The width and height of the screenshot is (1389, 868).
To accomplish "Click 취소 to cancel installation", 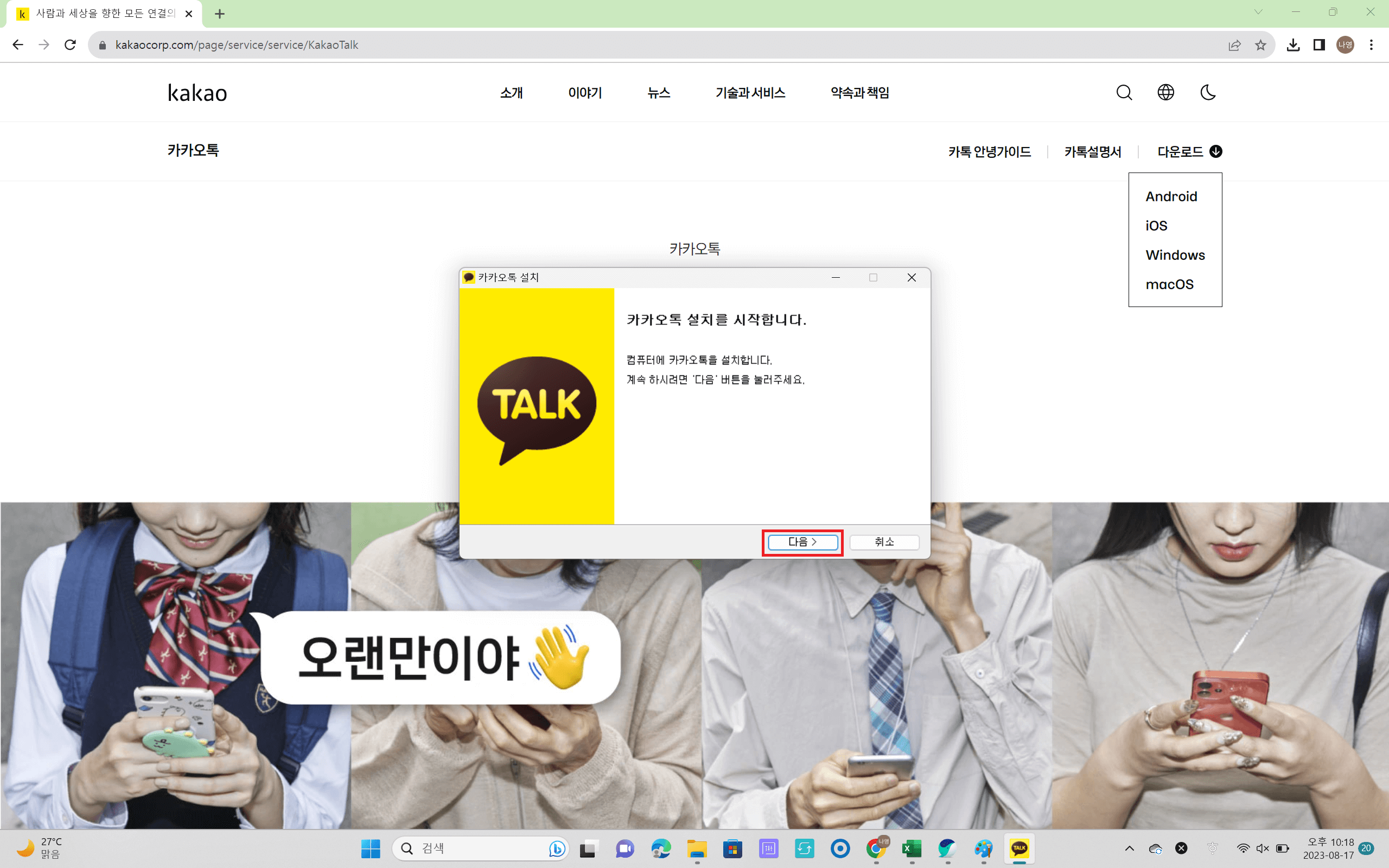I will (x=884, y=542).
